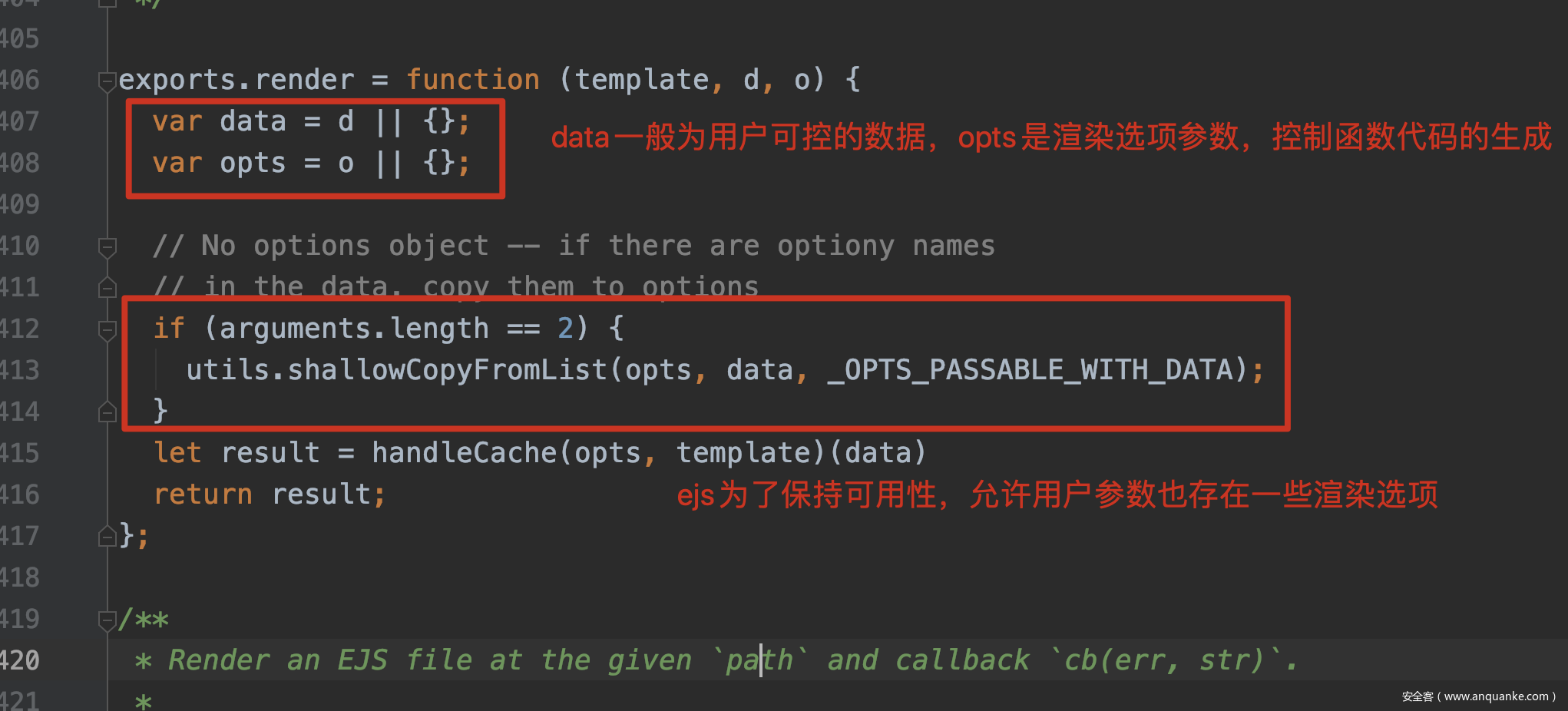1568x711 pixels.
Task: Click the 'function' keyword on line 406
Action: pos(473,80)
